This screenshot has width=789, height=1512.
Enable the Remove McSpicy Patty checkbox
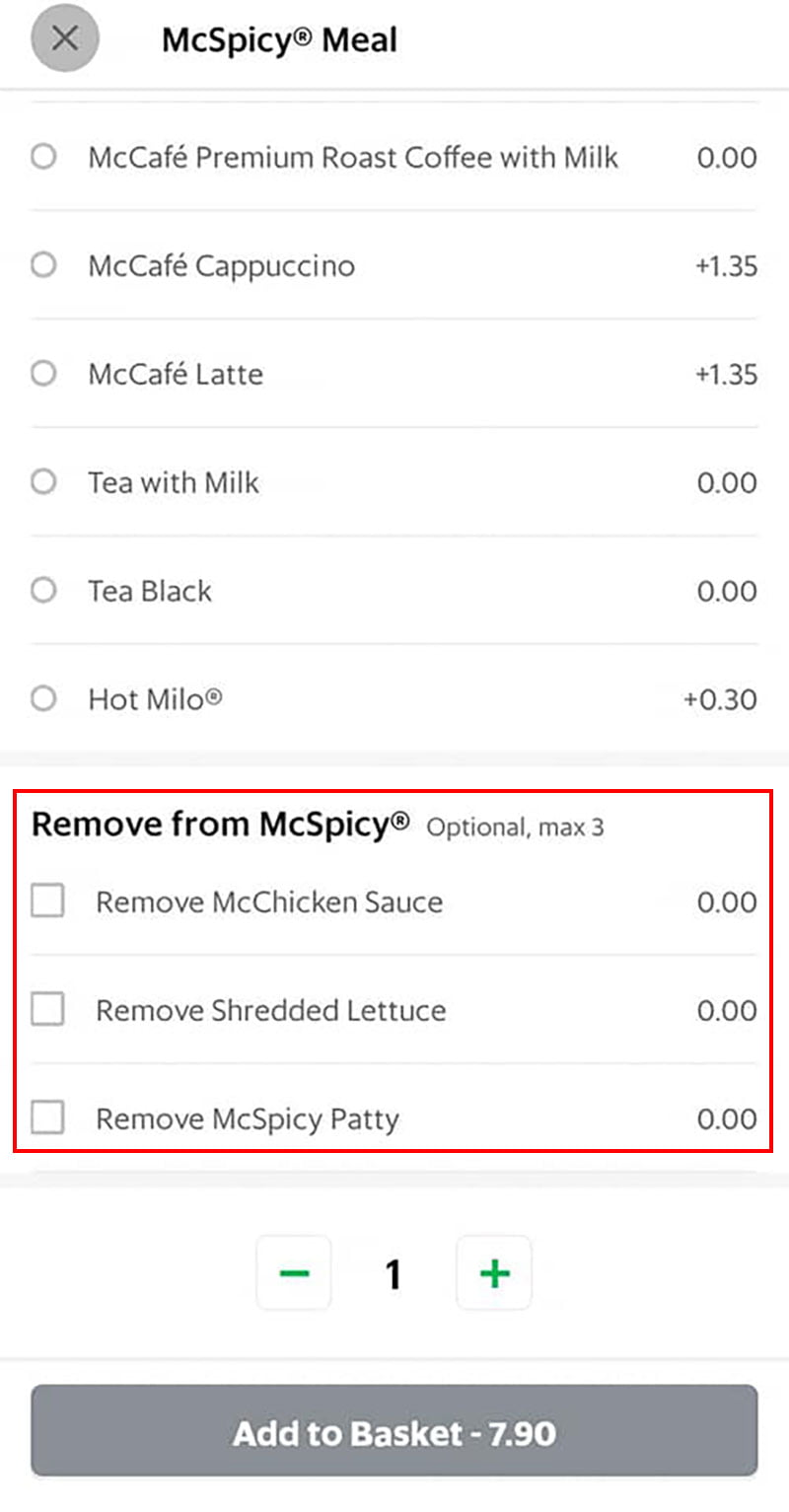(x=47, y=1117)
